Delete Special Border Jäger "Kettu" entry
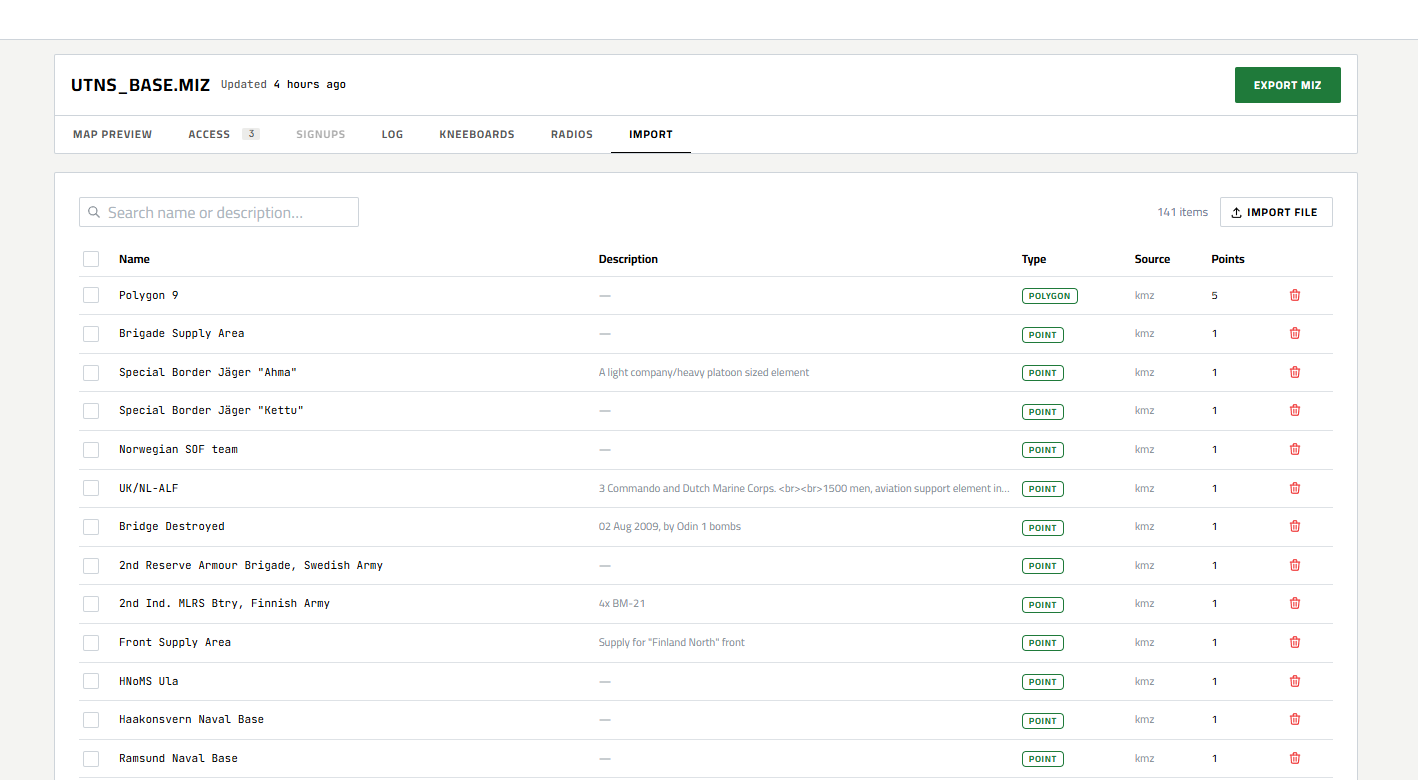Viewport: 1418px width, 780px height. click(x=1295, y=410)
